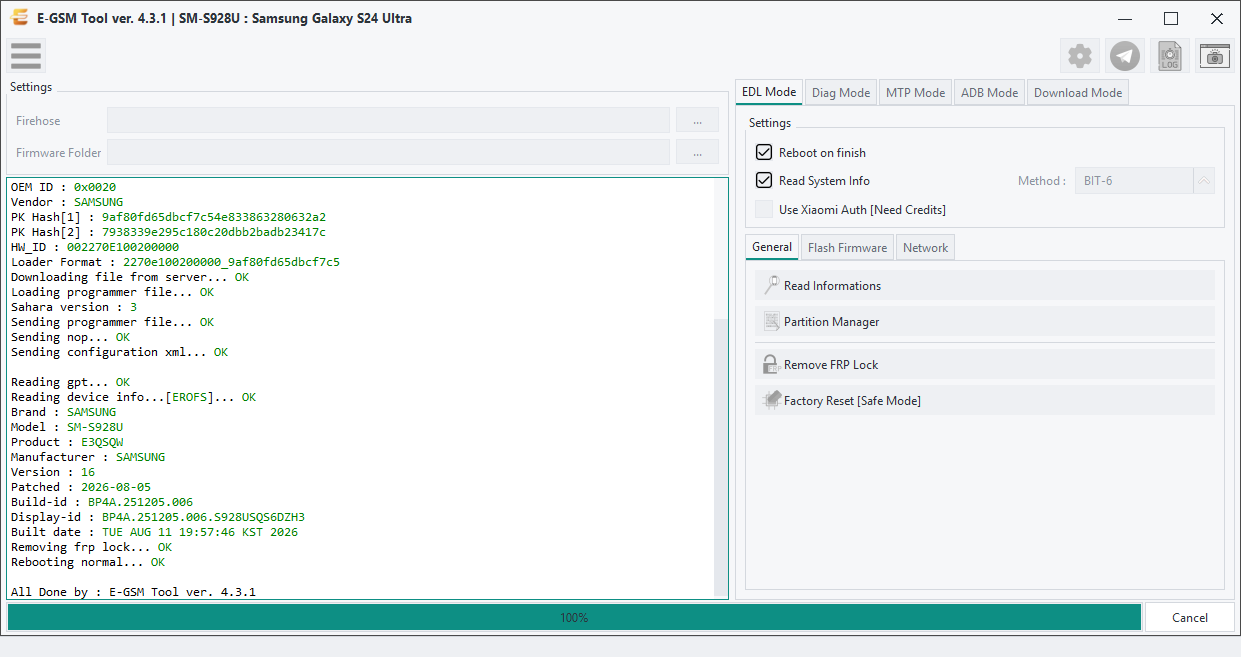Capture a screenshot with the camera icon

point(1215,56)
